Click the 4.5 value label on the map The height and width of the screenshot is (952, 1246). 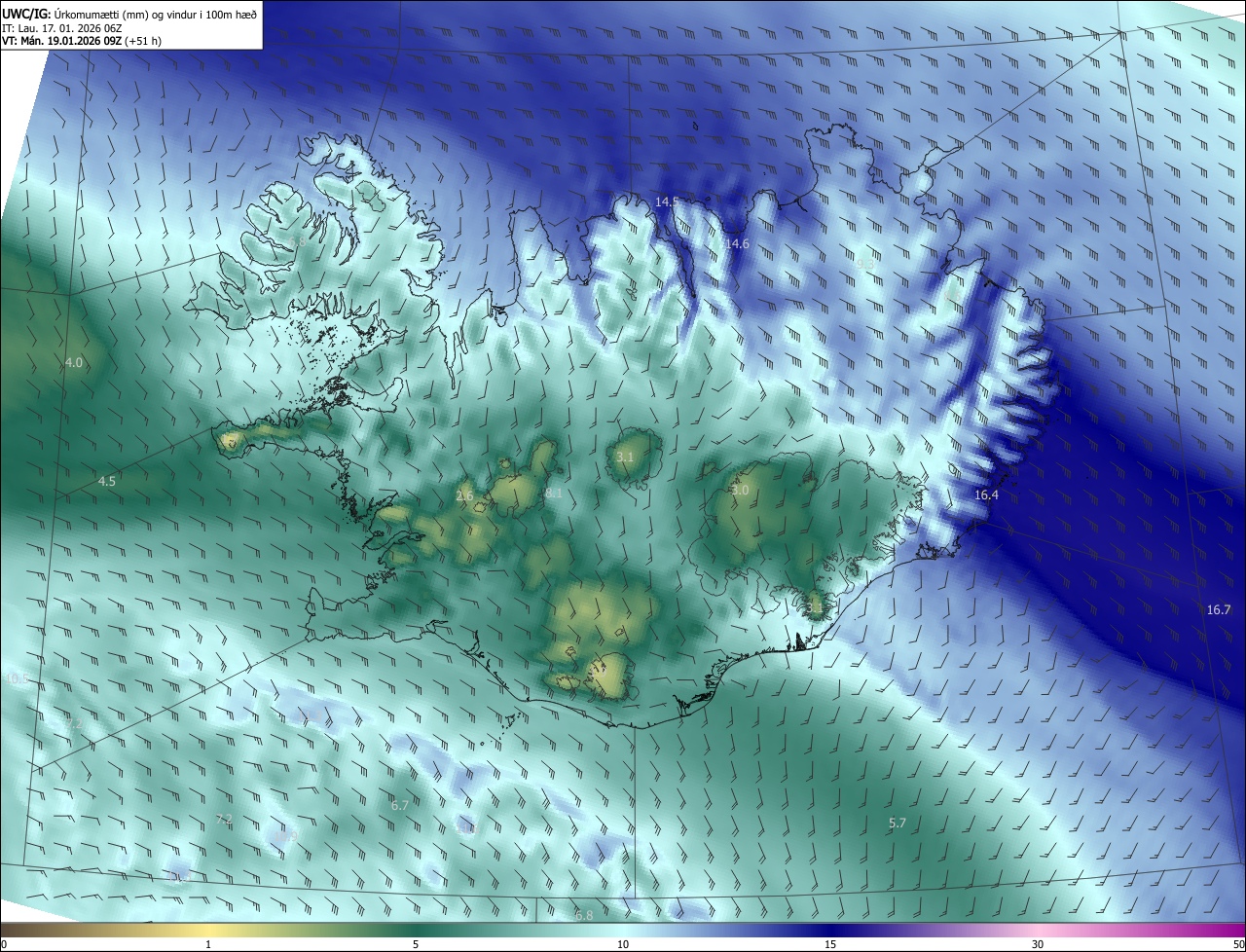tap(107, 481)
